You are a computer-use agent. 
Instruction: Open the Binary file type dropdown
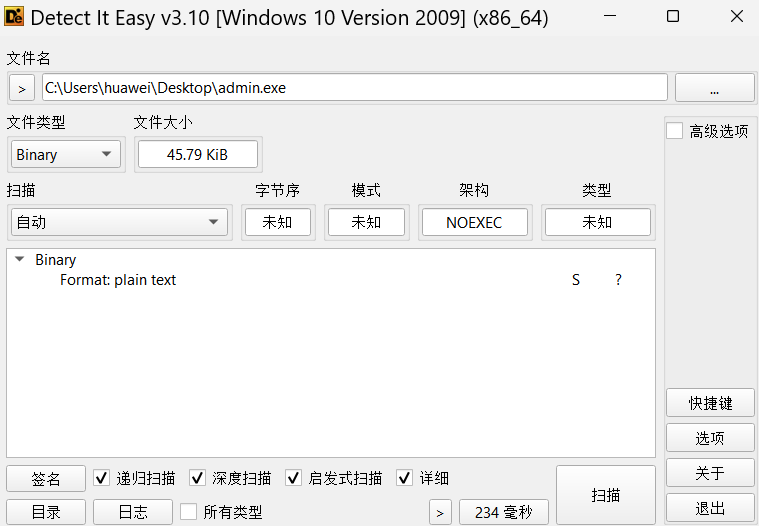click(66, 154)
